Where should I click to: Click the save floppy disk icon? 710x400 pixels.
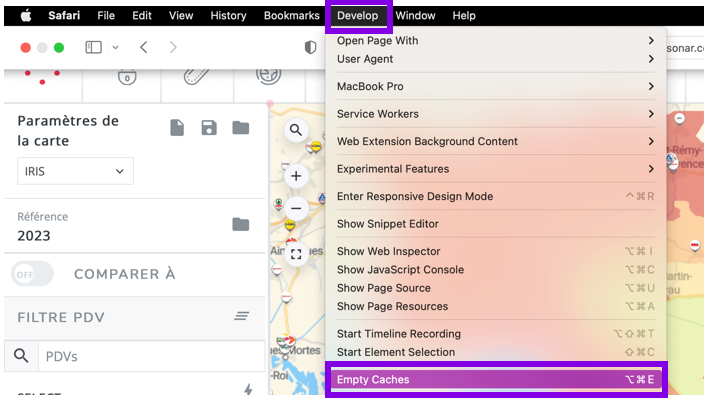pyautogui.click(x=209, y=128)
